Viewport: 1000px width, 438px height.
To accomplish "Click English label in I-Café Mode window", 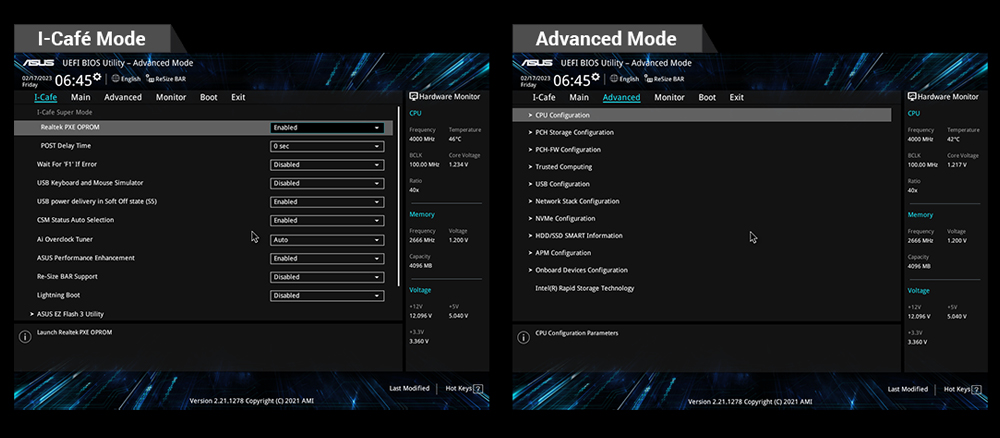I will (131, 79).
